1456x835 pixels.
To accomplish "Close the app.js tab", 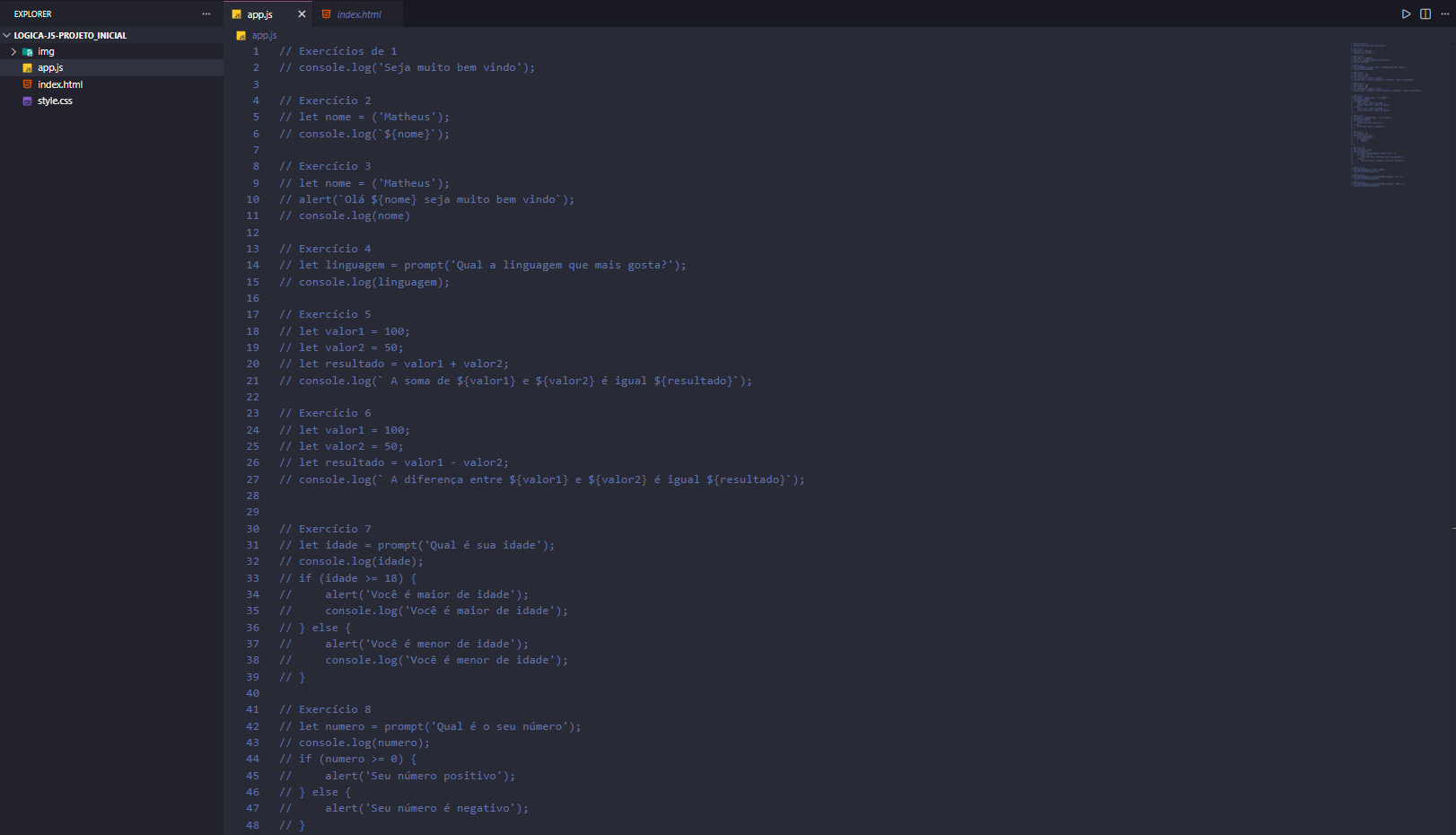I will click(302, 14).
